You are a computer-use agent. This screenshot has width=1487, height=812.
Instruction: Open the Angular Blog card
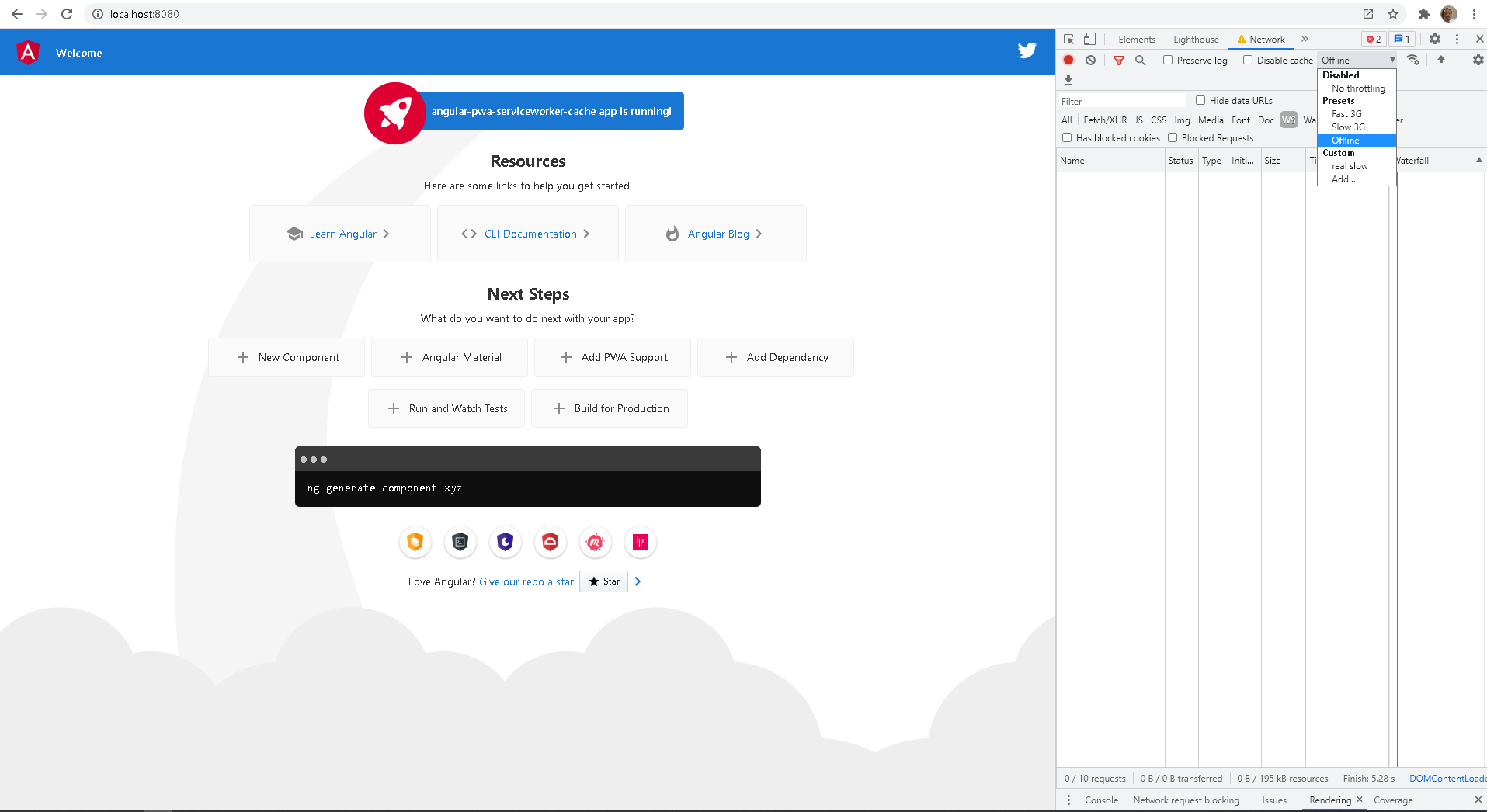point(716,234)
